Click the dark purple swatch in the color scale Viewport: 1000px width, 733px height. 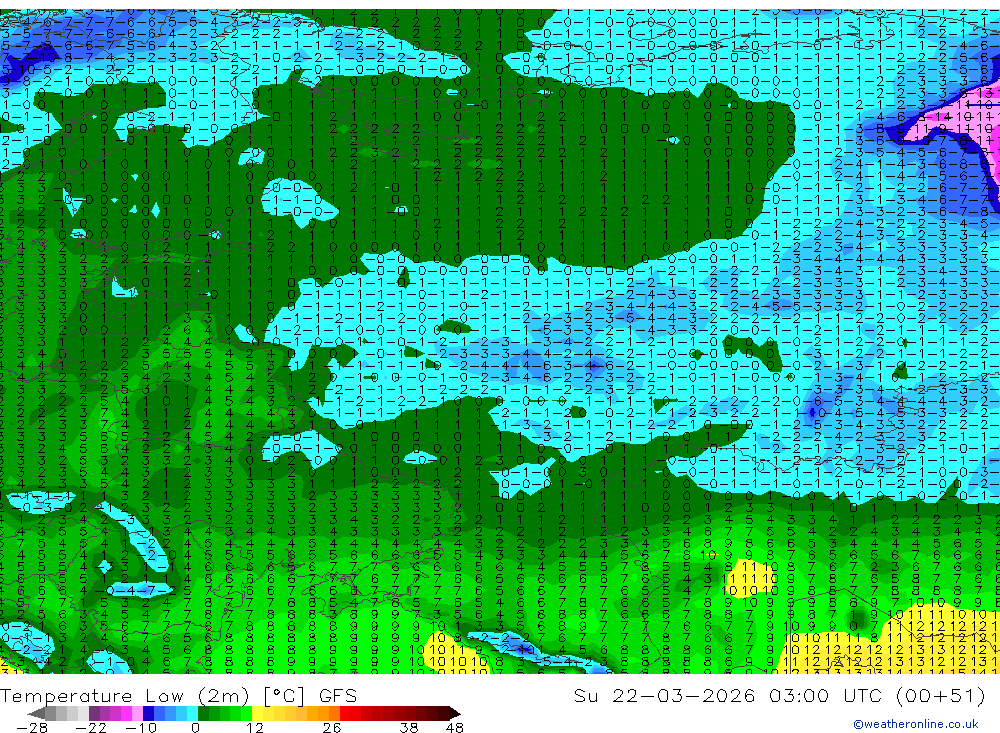click(94, 713)
